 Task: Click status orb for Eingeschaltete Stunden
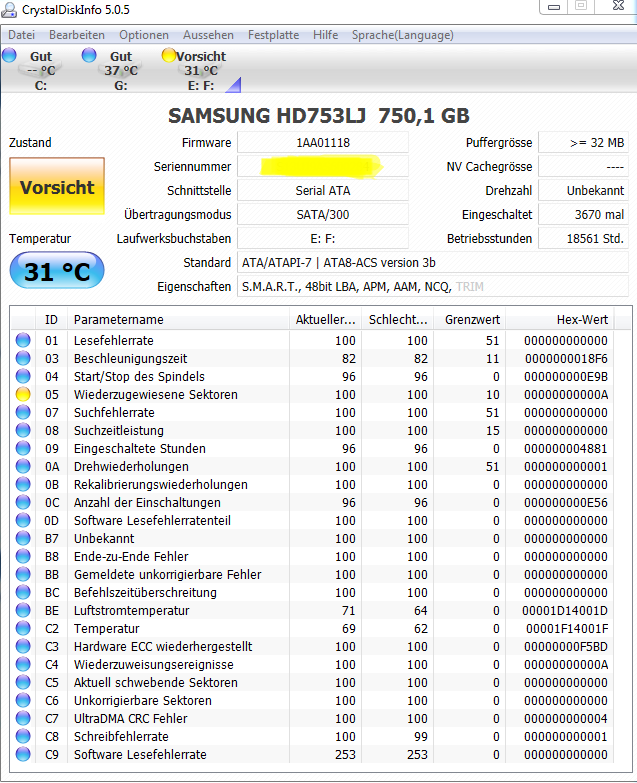23,448
